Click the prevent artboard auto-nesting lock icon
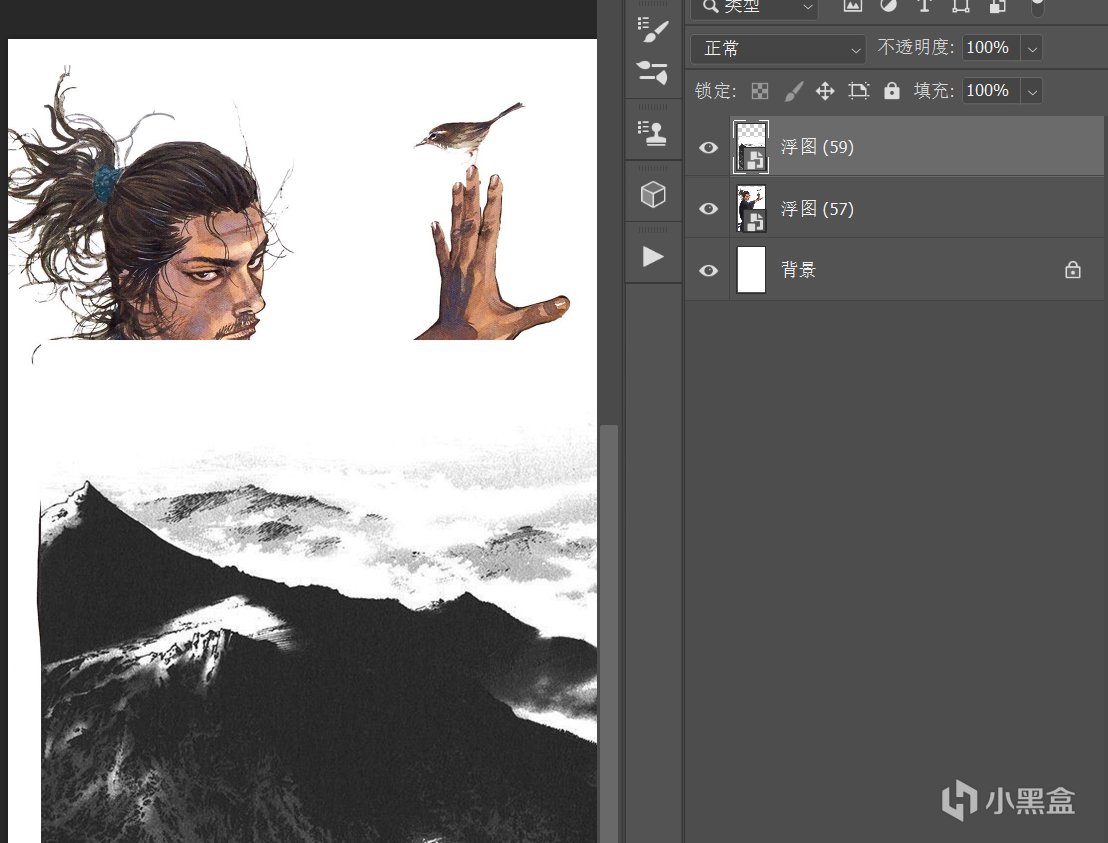This screenshot has width=1108, height=843. point(859,91)
